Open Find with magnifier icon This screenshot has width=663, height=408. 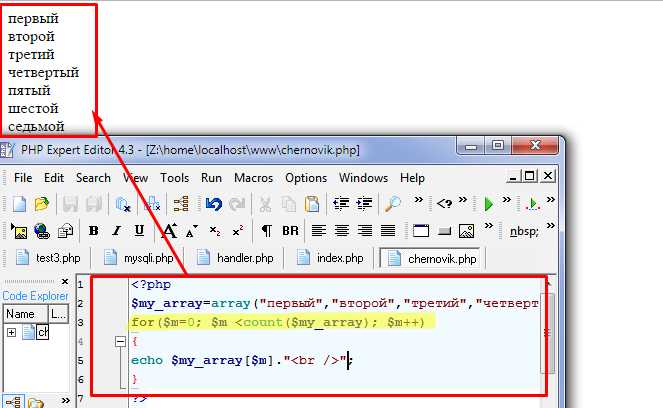[x=392, y=204]
